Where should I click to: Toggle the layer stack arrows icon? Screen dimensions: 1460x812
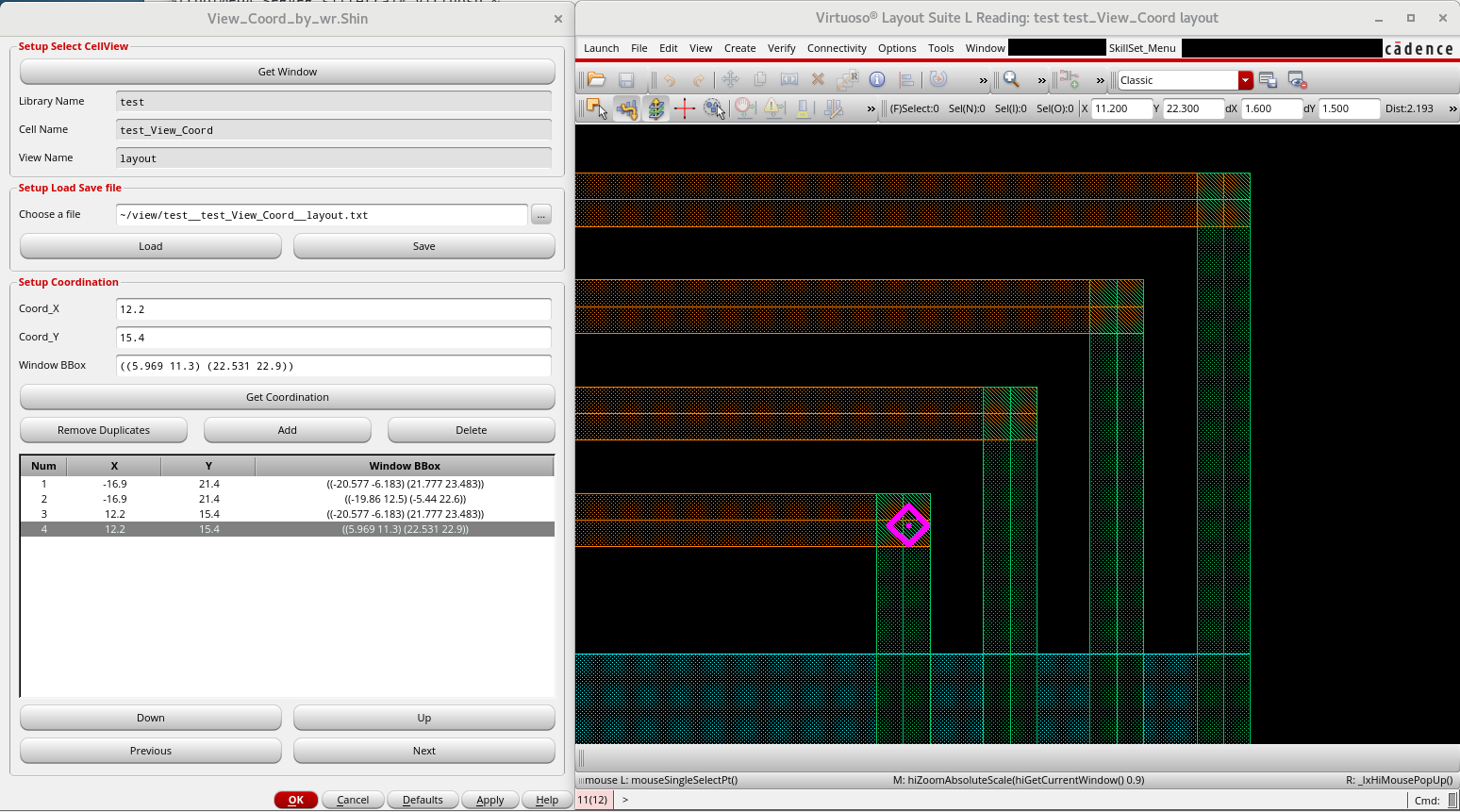655,108
